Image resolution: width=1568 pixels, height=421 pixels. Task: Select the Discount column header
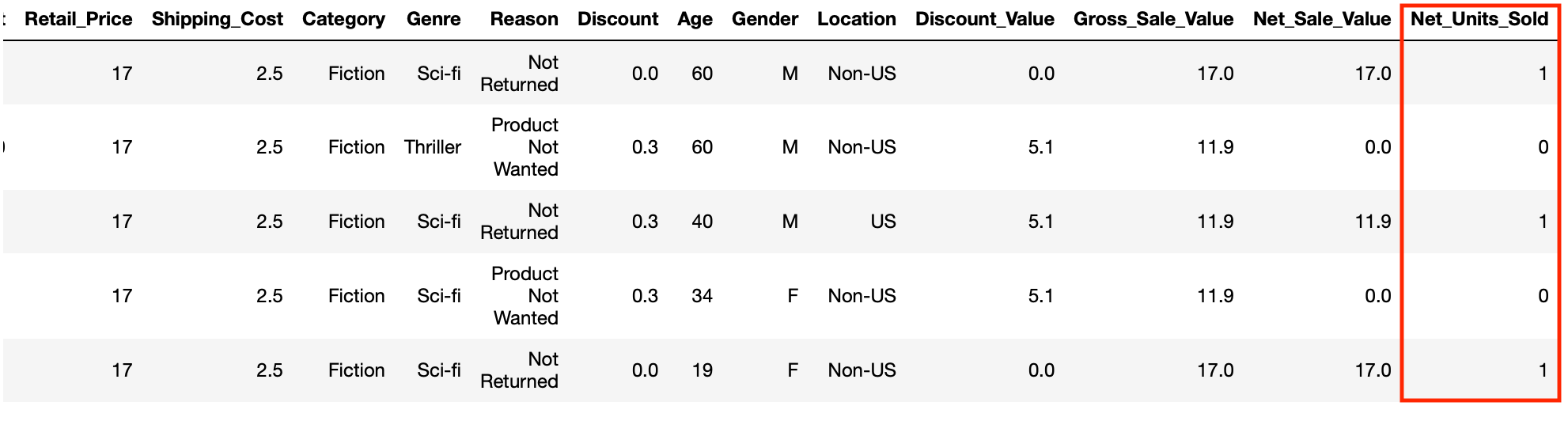point(617,19)
